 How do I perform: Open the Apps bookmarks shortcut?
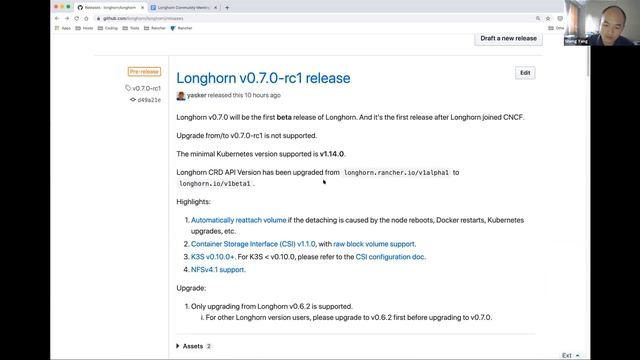point(62,28)
